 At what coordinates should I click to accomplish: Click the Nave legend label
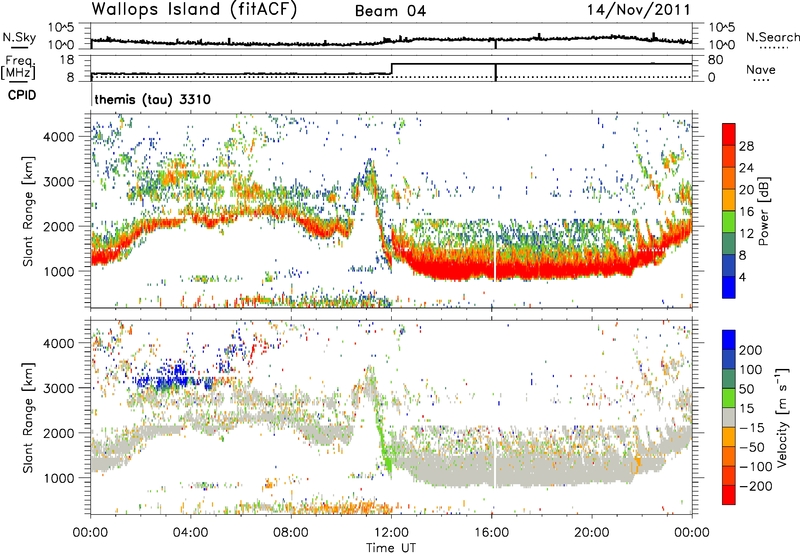(761, 69)
